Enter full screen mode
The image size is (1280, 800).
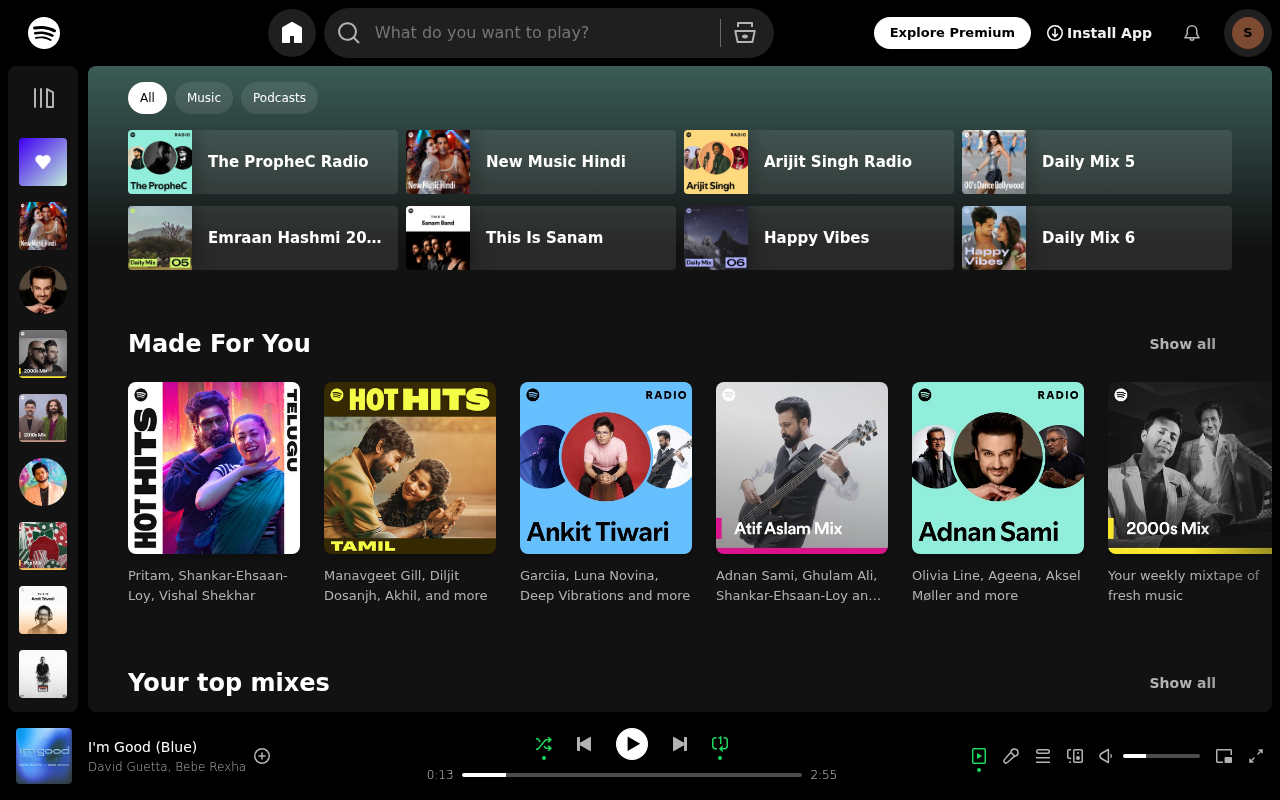click(x=1256, y=756)
